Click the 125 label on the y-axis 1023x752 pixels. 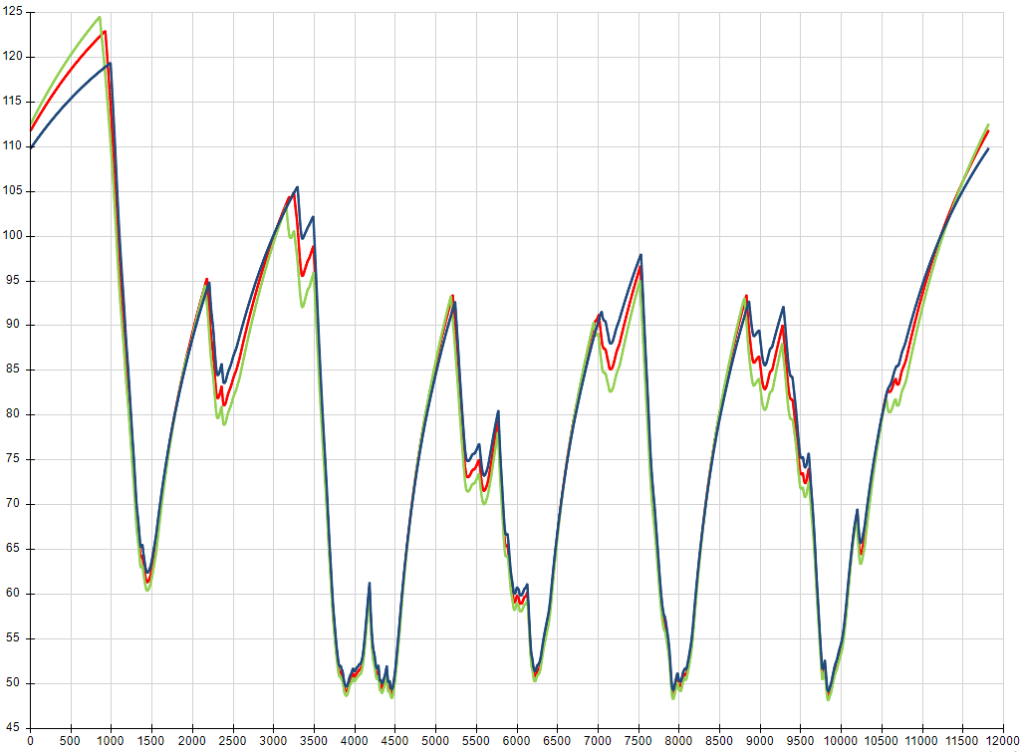coord(14,13)
